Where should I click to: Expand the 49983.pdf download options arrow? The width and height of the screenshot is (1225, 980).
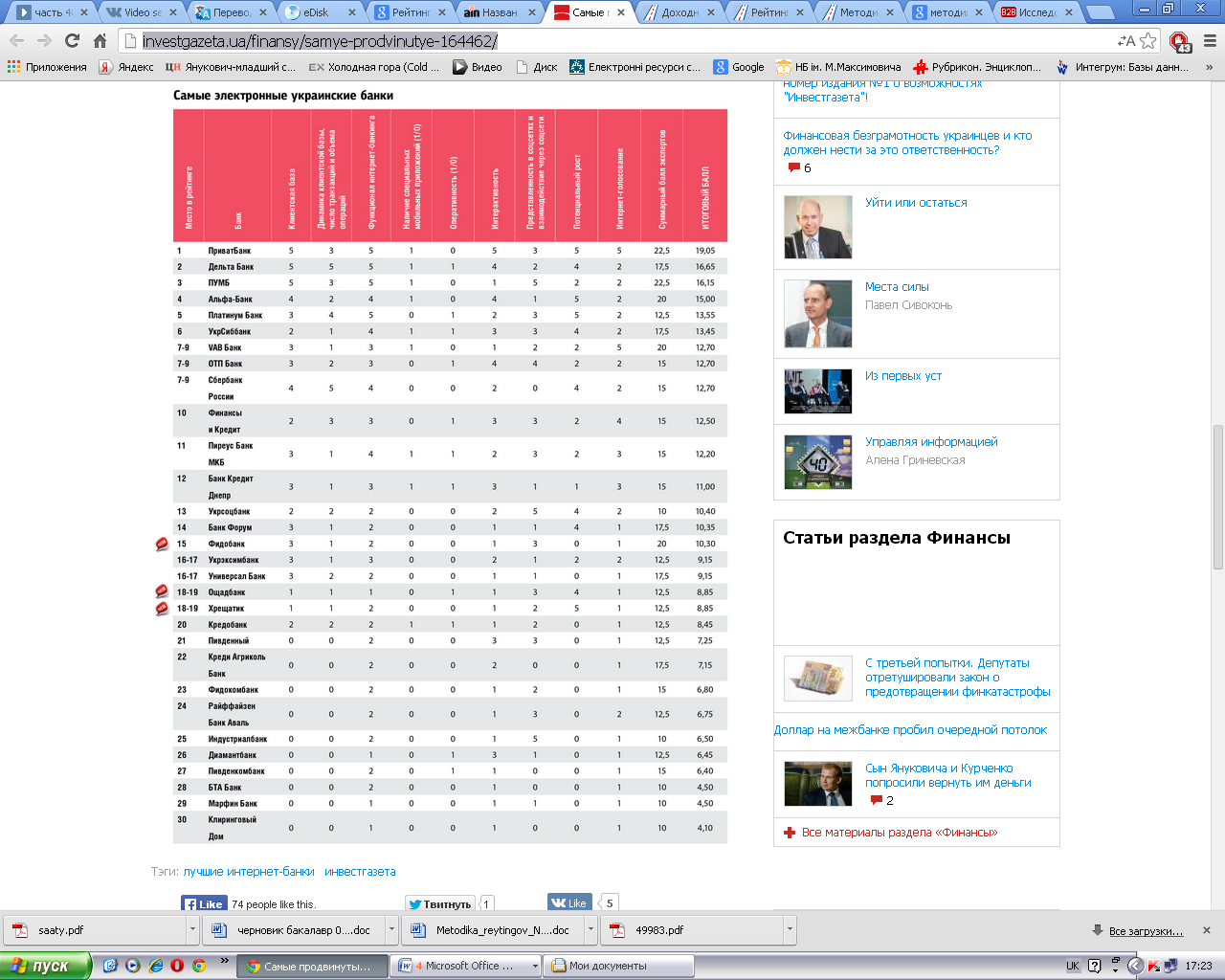[790, 929]
